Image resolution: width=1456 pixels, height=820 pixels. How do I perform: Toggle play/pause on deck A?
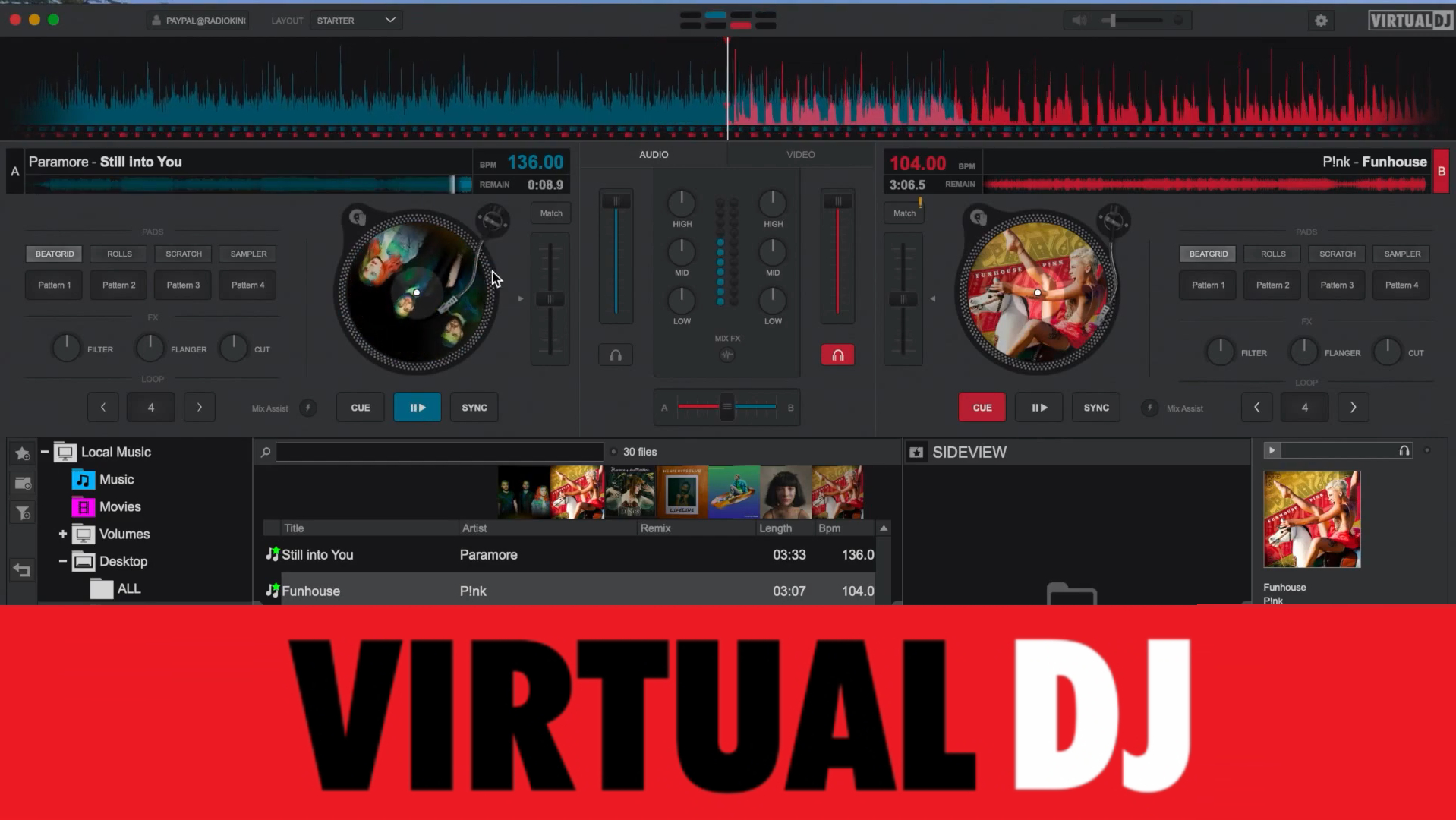point(418,408)
